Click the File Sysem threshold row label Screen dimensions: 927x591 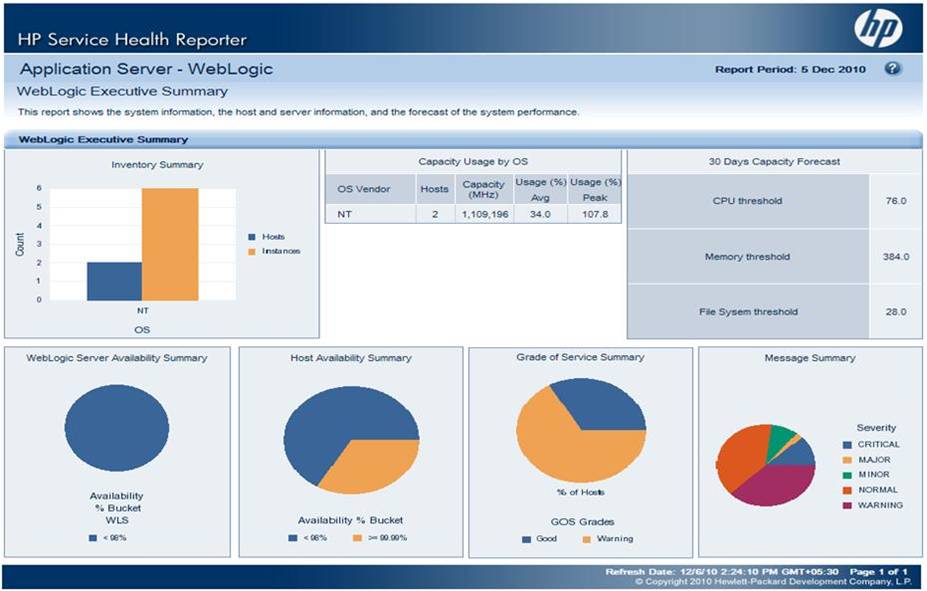(x=748, y=311)
